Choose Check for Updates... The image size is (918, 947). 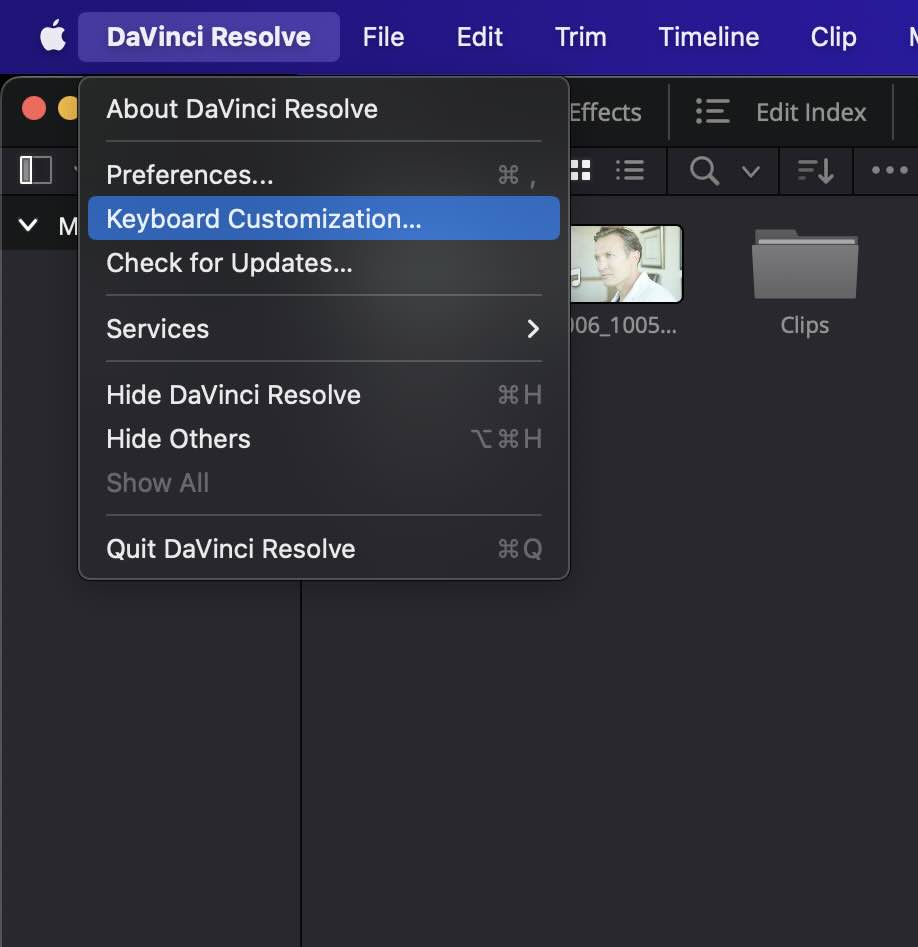click(x=324, y=263)
